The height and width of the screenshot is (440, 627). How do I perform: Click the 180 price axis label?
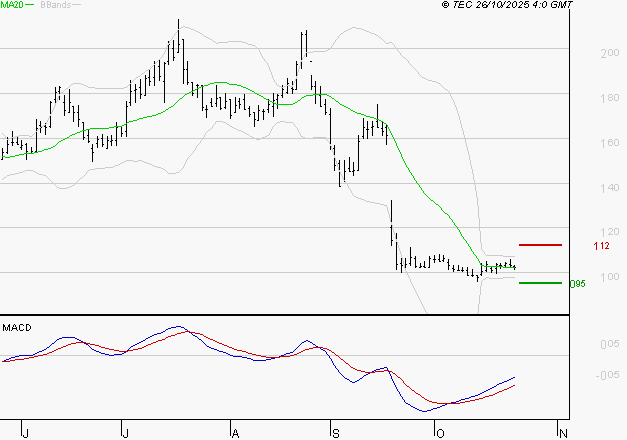(610, 98)
